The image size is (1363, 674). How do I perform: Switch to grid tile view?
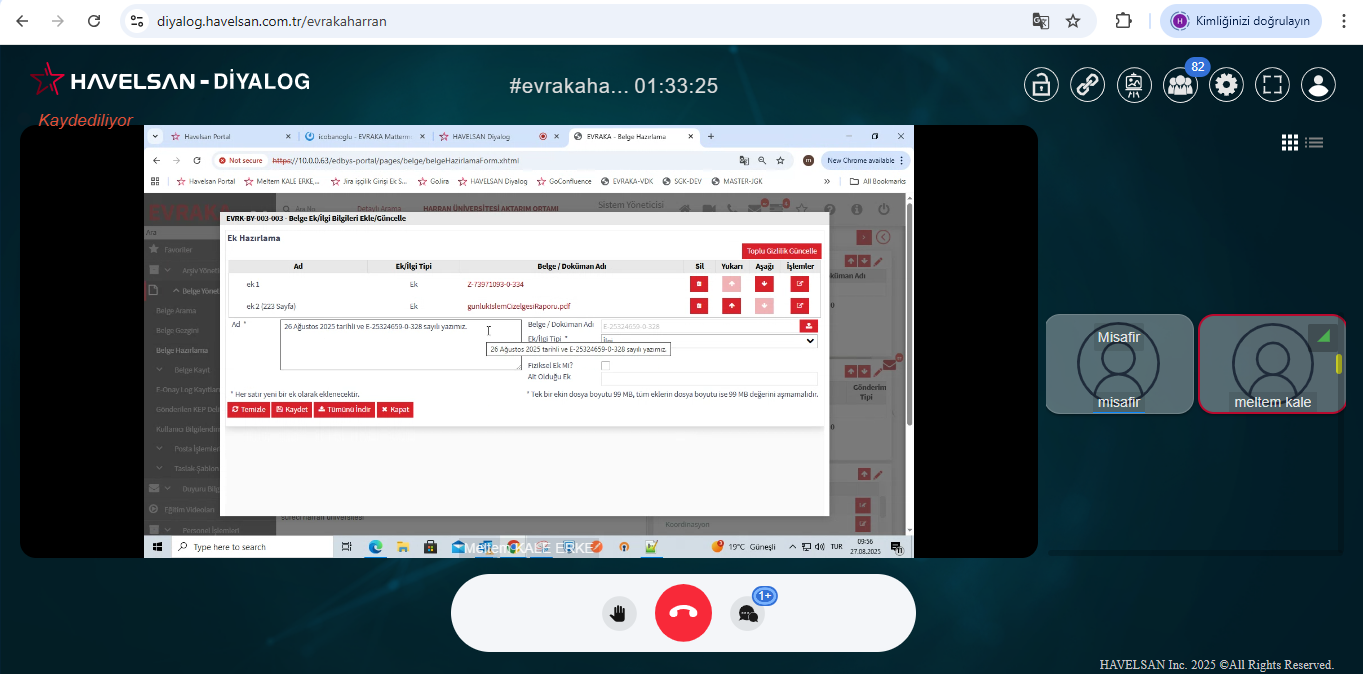pos(1290,143)
